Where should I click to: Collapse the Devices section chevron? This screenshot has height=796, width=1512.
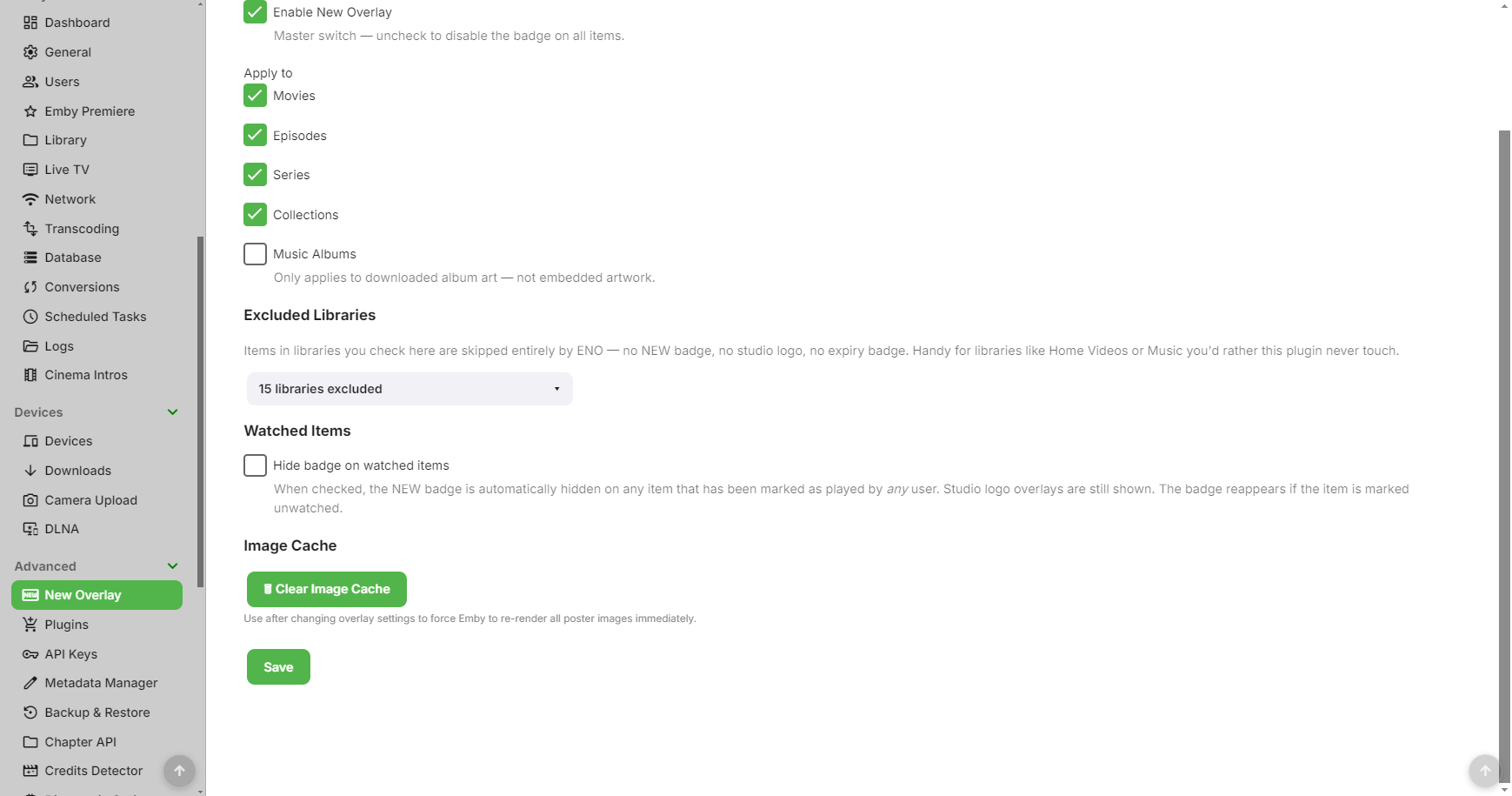pos(173,412)
